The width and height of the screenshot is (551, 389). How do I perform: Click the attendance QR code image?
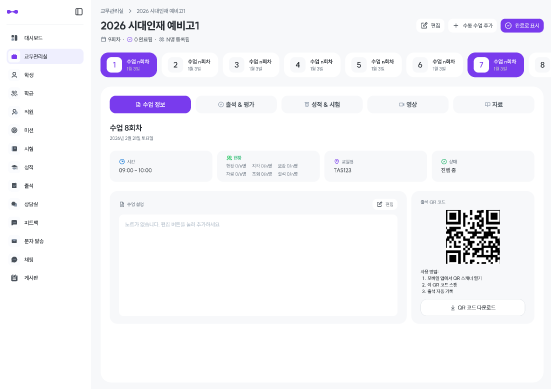(473, 236)
